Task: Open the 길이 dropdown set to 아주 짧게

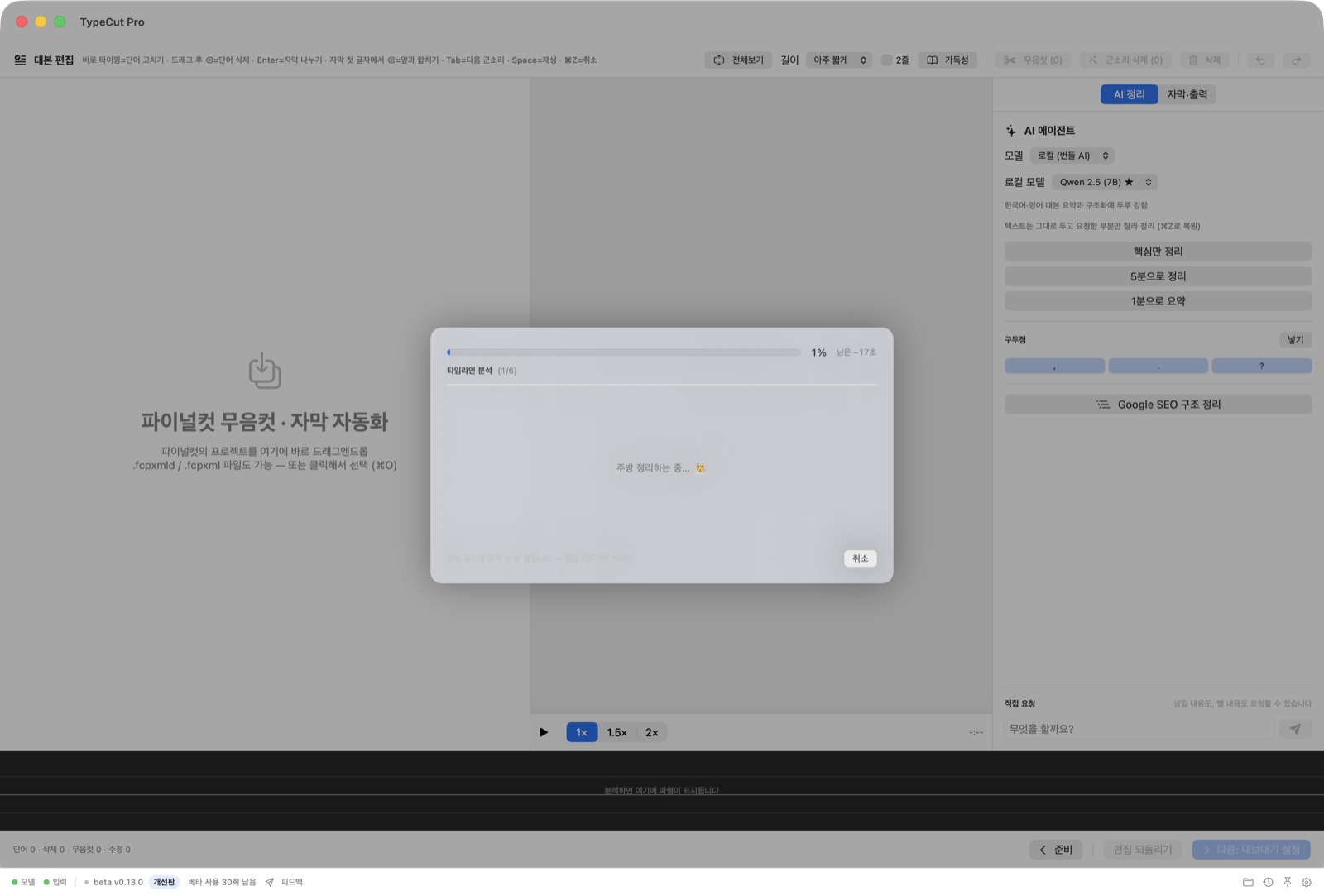Action: (839, 60)
